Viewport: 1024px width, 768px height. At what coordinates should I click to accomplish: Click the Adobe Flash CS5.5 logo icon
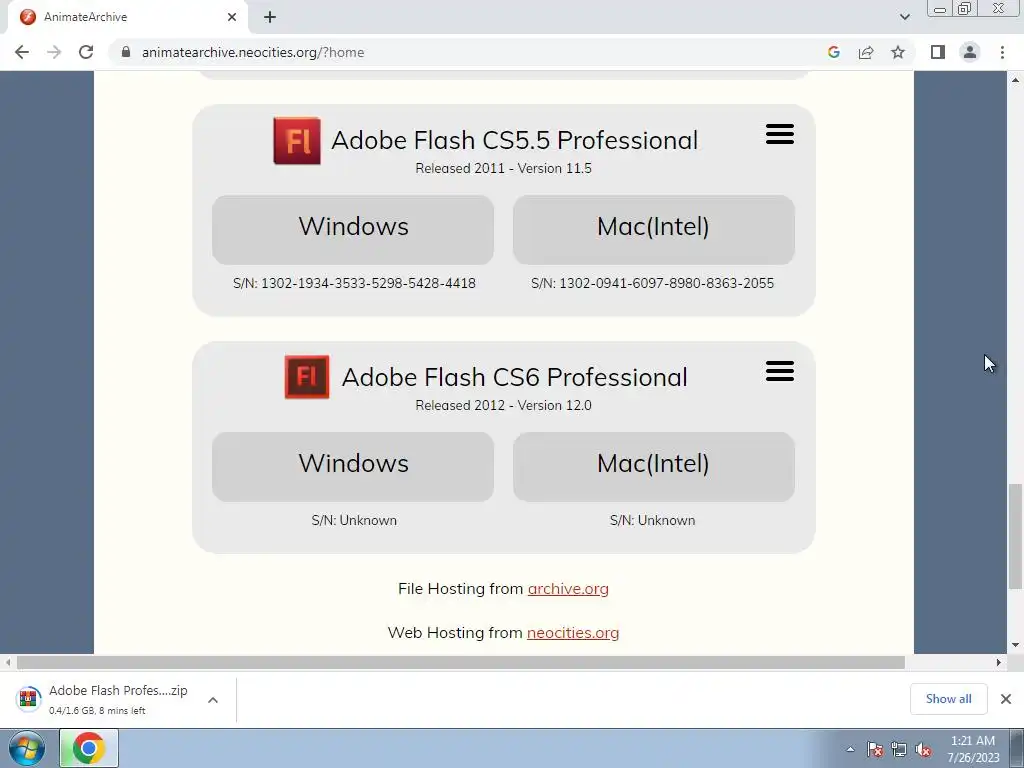click(296, 140)
